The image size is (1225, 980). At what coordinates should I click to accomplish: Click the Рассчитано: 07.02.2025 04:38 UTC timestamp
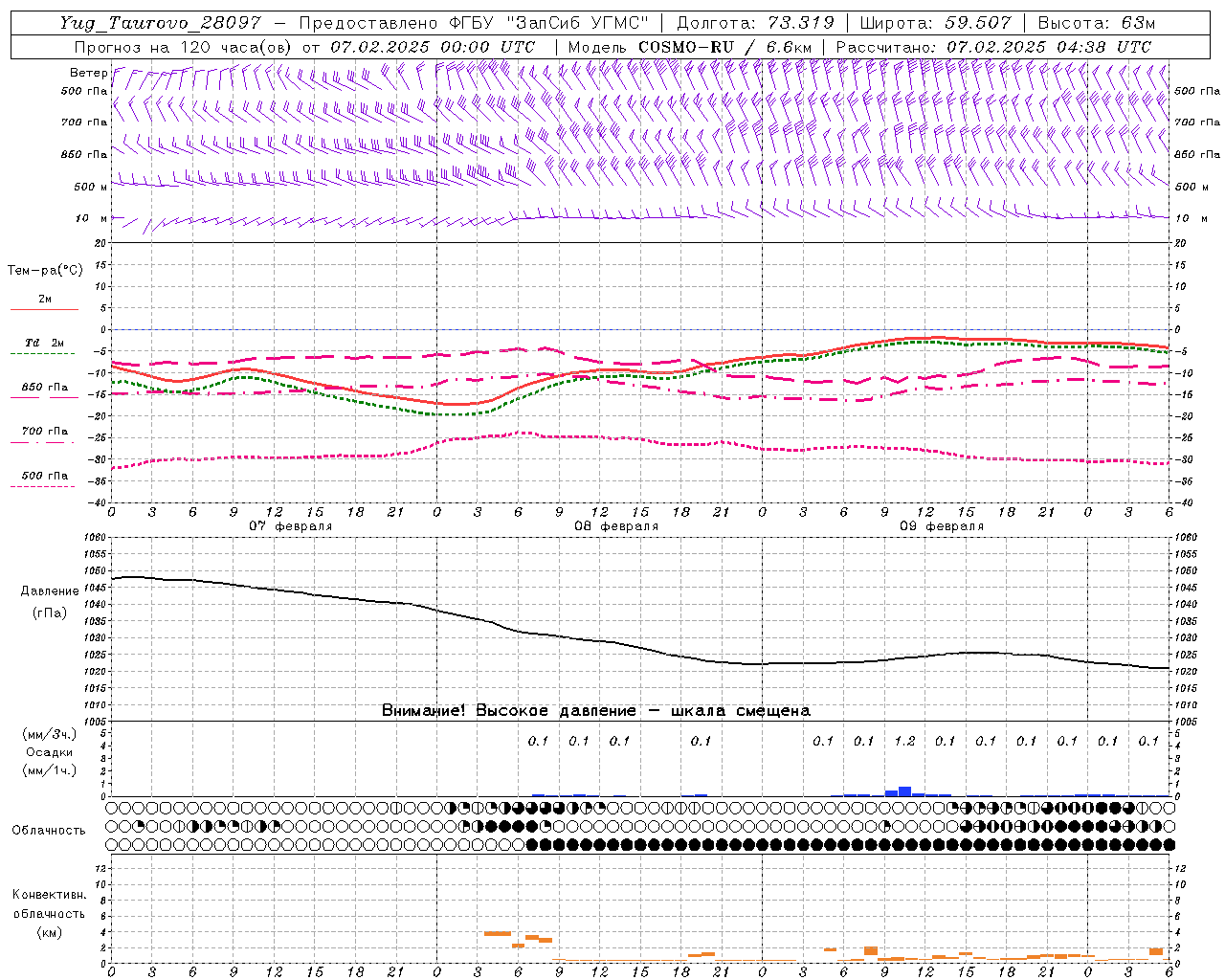993,47
